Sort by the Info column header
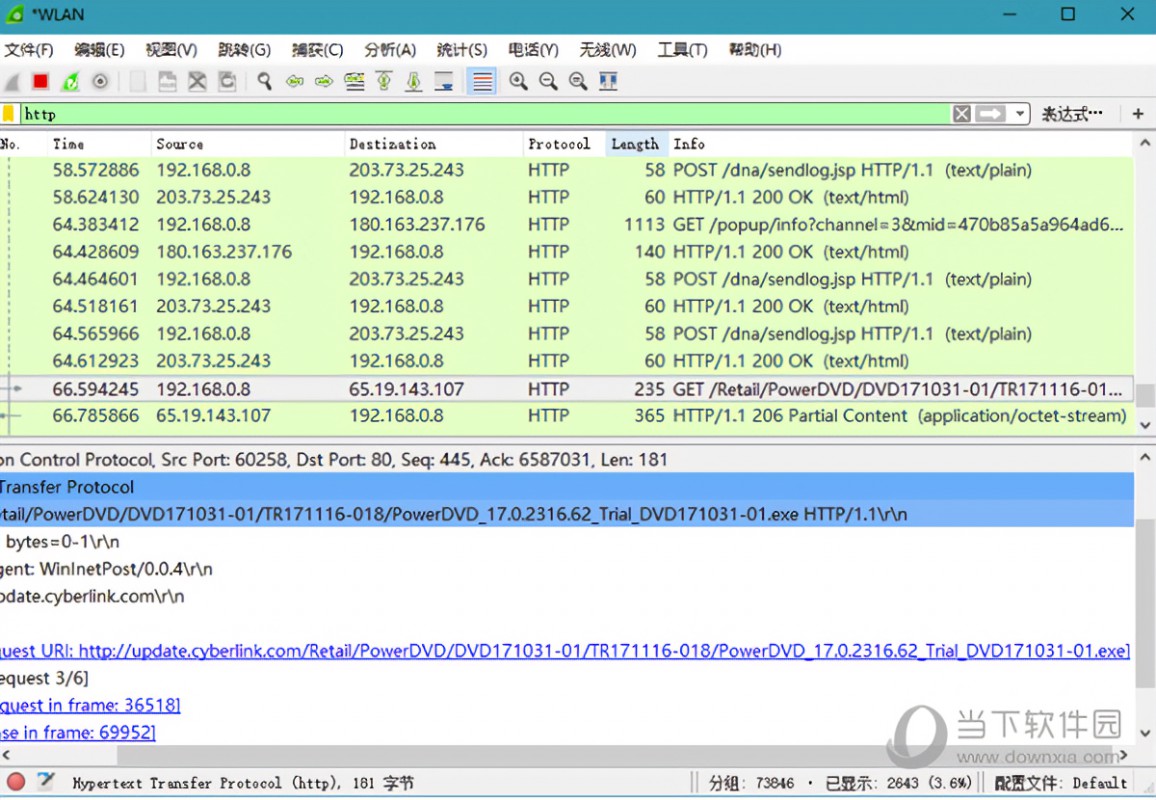 tap(901, 144)
